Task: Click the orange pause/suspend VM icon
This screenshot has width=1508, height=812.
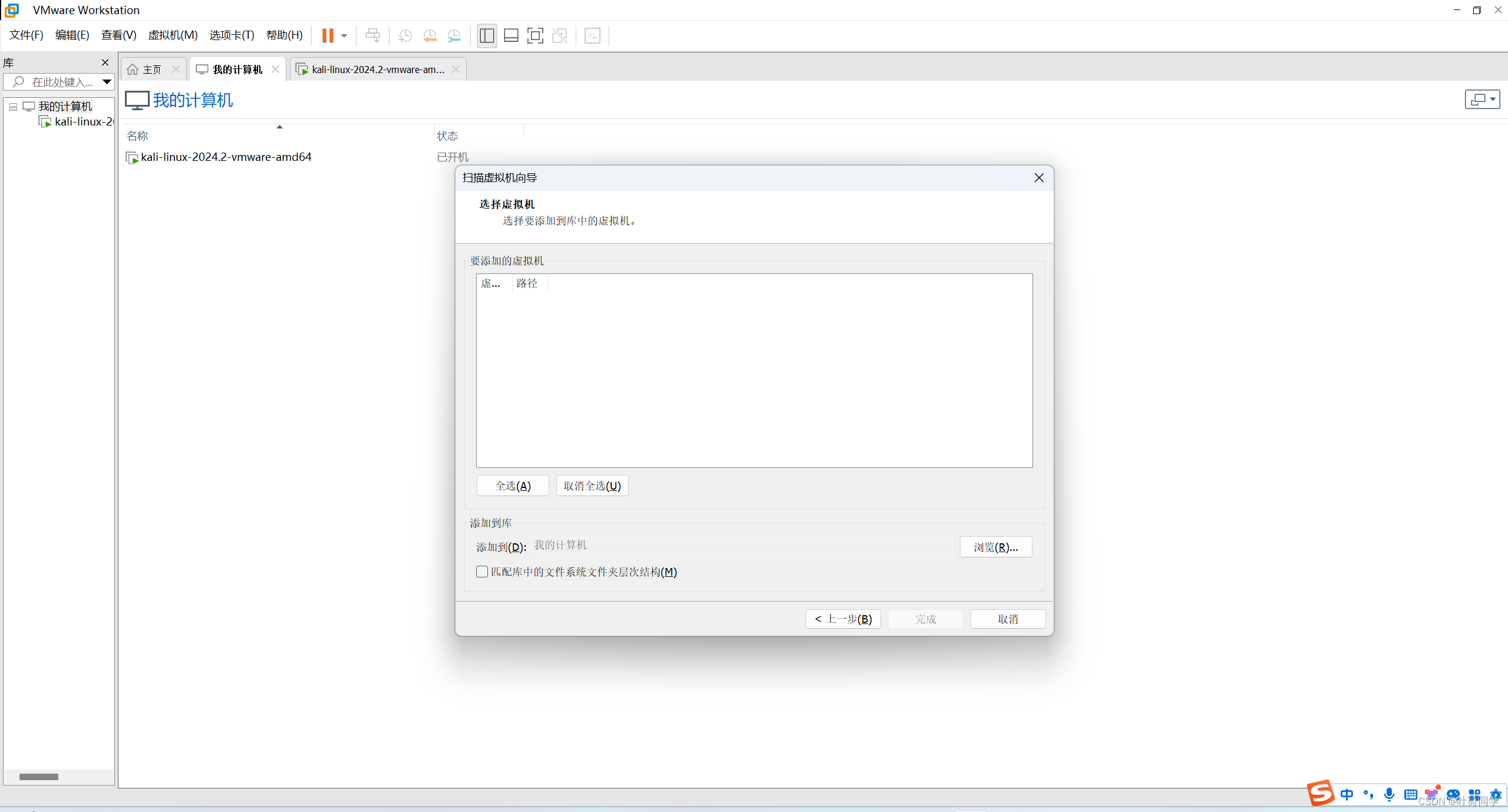Action: [328, 35]
